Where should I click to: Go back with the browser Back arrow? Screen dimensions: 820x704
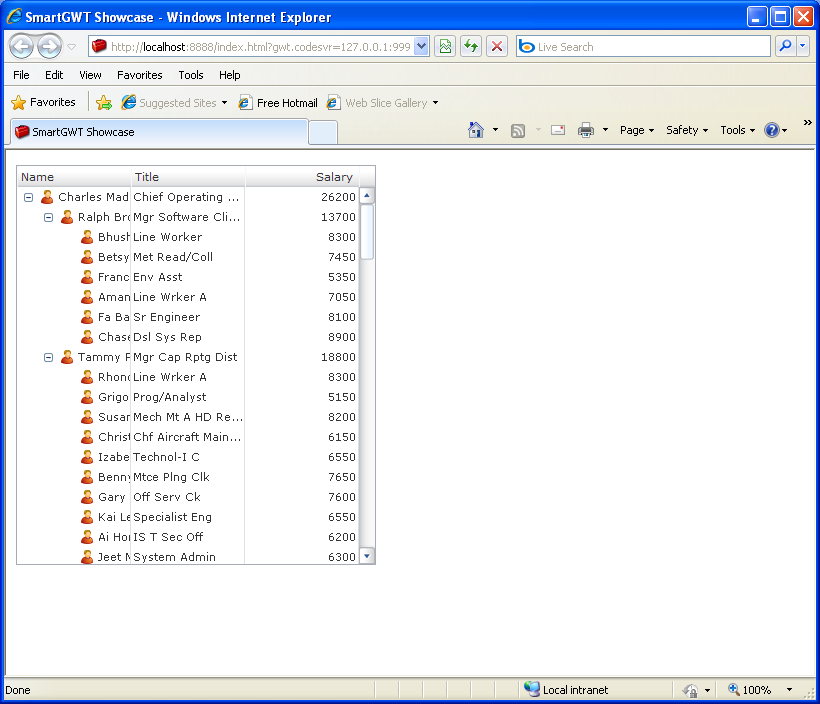click(21, 47)
